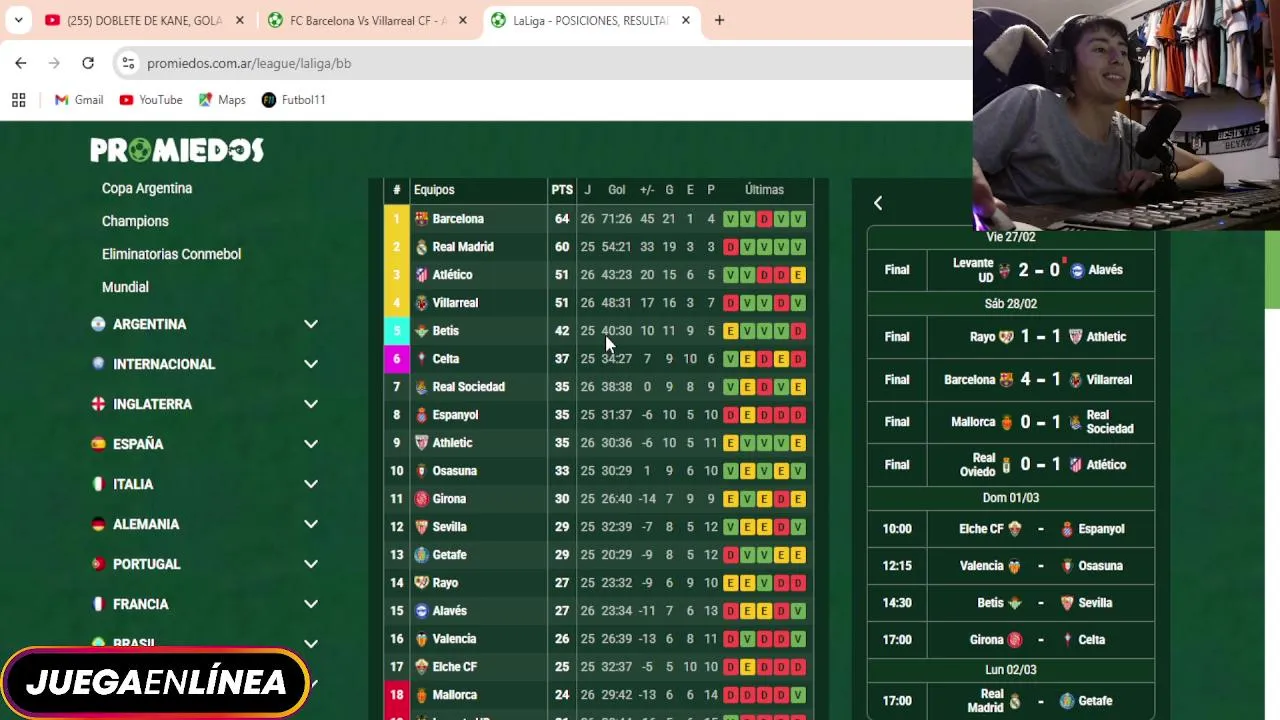Open a new browser tab with plus icon
Image resolution: width=1280 pixels, height=720 pixels.
(719, 20)
